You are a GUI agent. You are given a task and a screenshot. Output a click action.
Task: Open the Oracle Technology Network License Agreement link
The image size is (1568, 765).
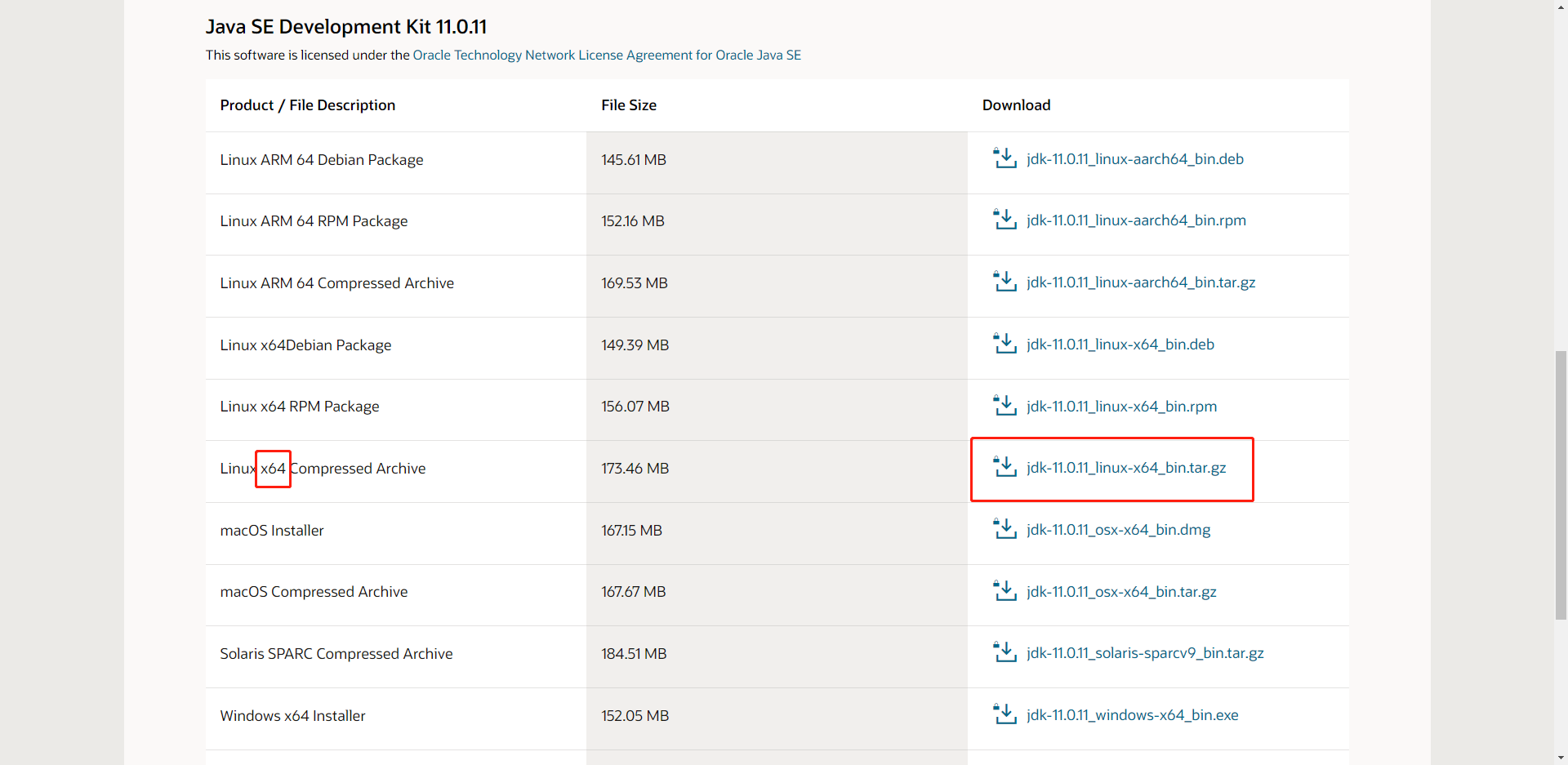(x=607, y=55)
